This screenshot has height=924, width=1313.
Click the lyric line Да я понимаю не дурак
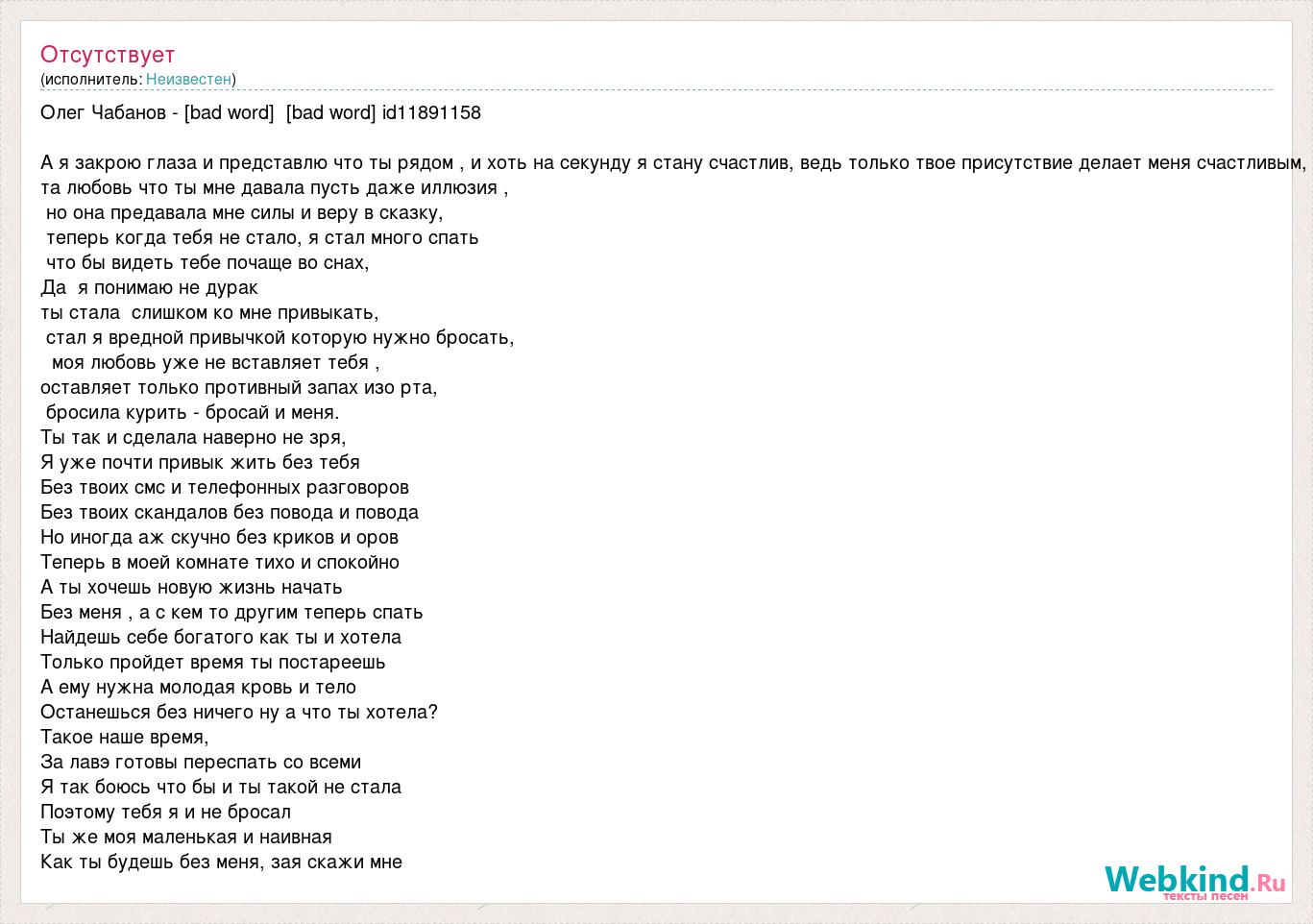[149, 287]
